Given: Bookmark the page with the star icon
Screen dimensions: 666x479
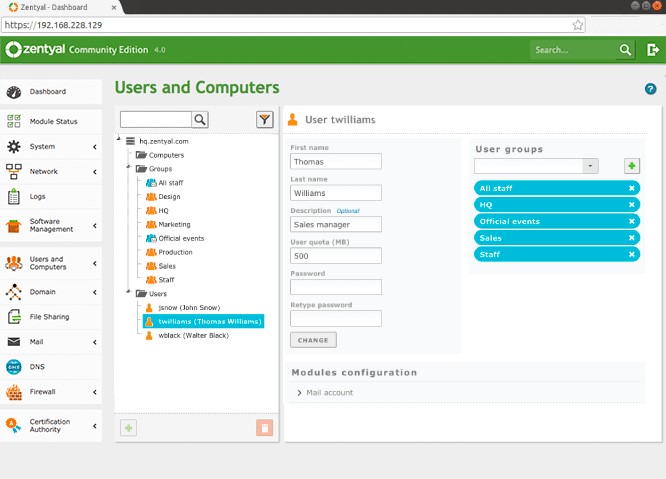Looking at the screenshot, I should tap(577, 24).
